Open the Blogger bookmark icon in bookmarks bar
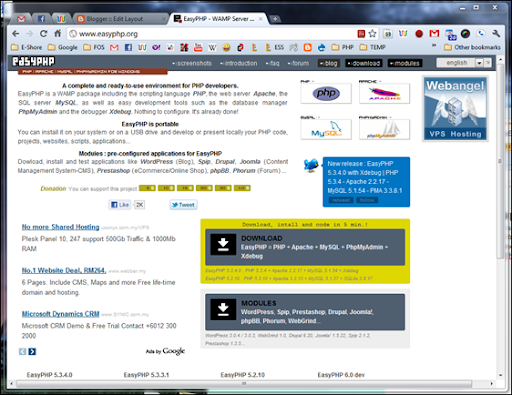Image resolution: width=512 pixels, height=395 pixels. 307,47
